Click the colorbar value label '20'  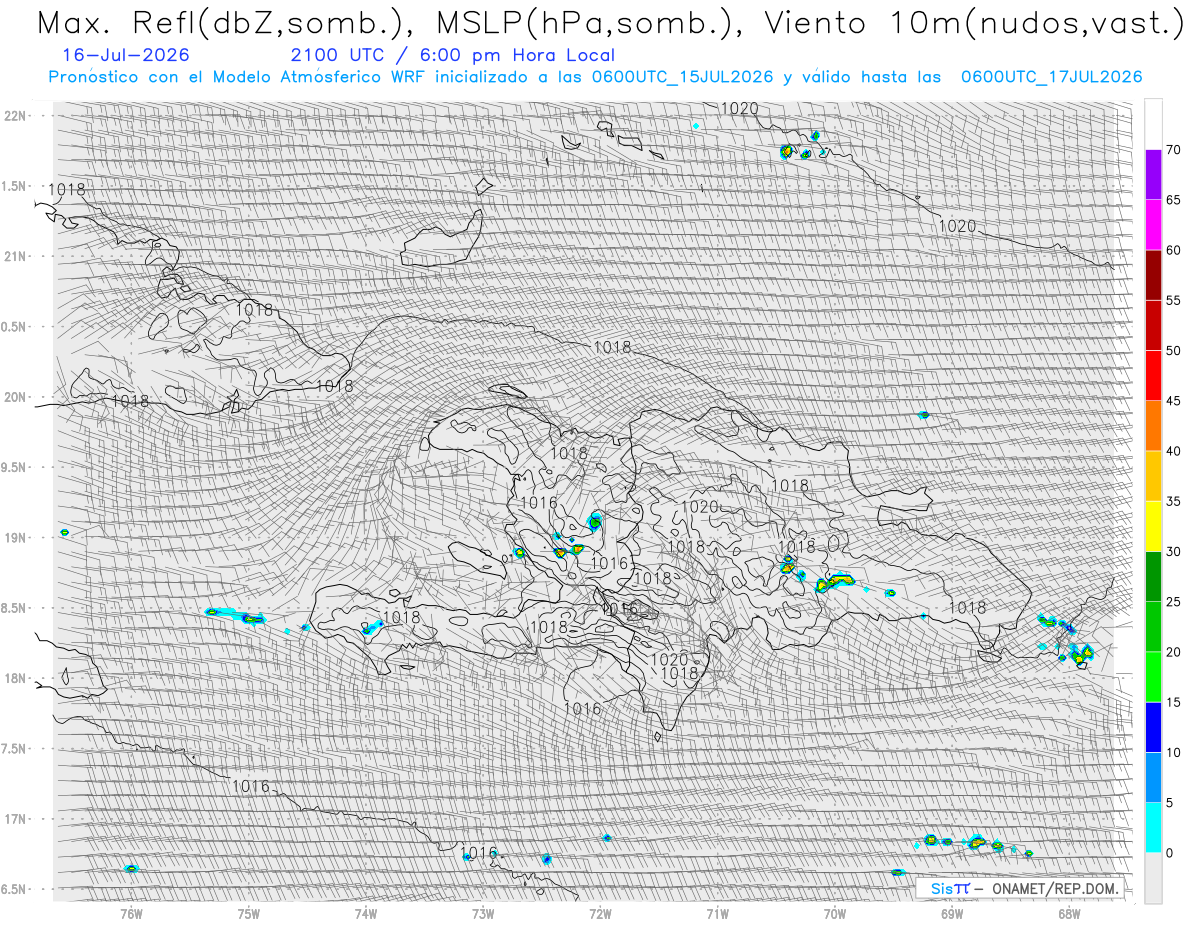tap(1174, 652)
